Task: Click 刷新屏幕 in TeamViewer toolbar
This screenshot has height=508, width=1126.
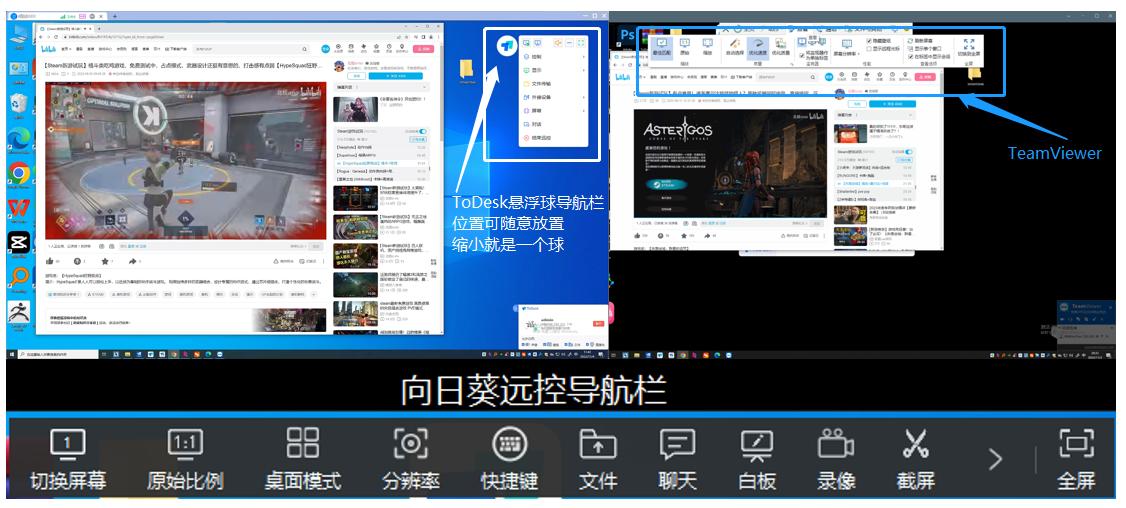Action: (x=921, y=41)
